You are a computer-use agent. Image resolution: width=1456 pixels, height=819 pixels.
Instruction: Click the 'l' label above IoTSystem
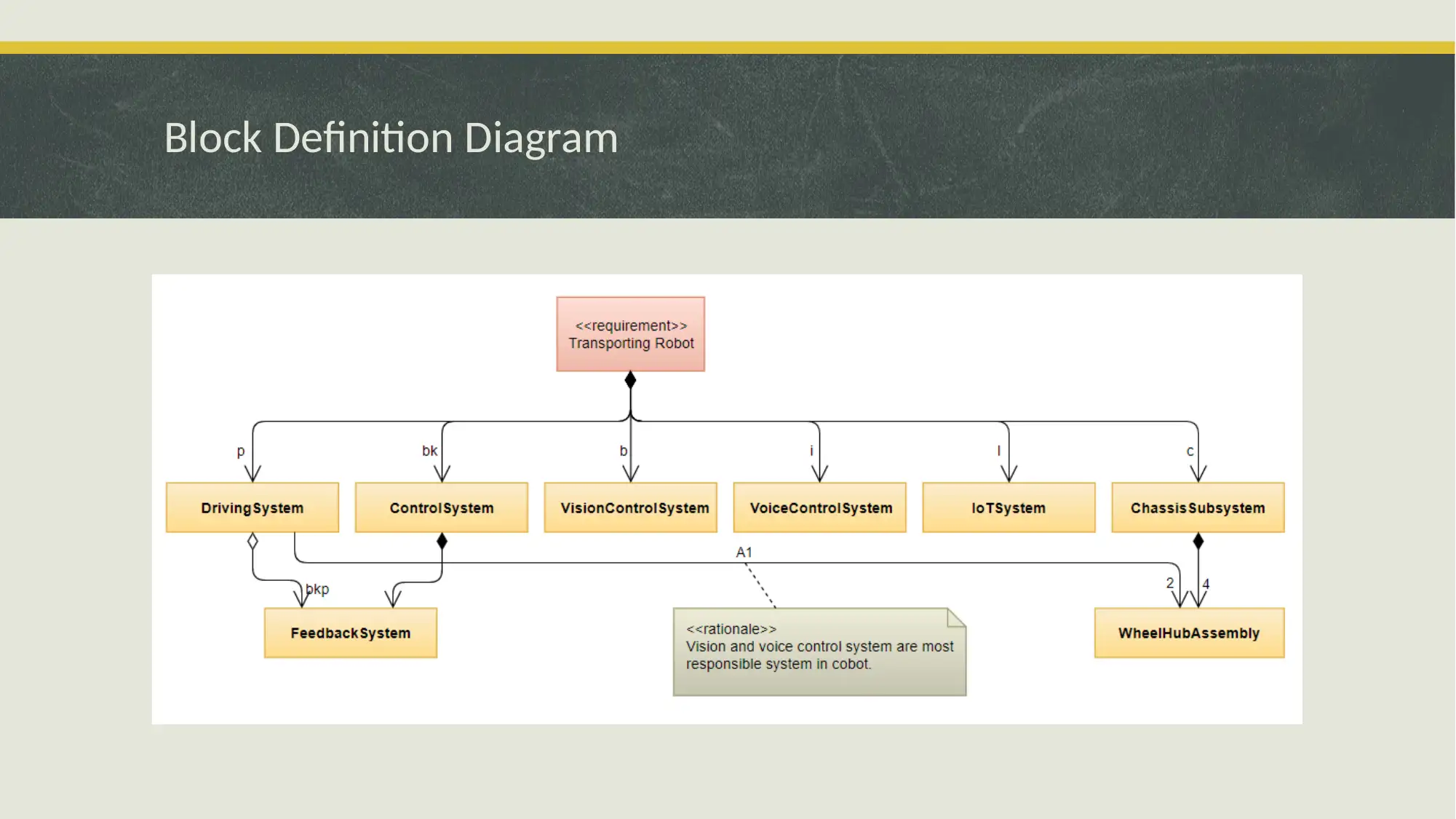pyautogui.click(x=999, y=451)
